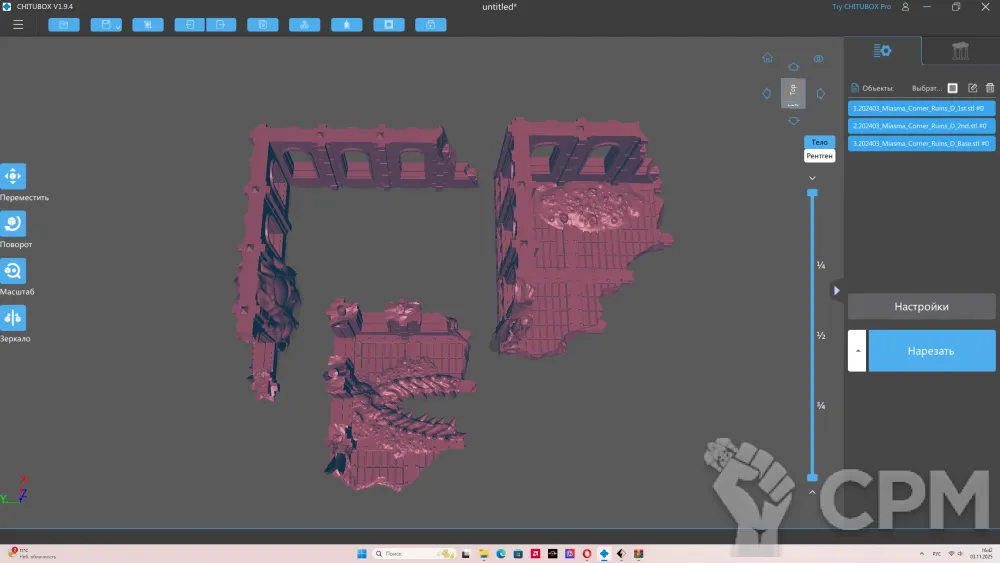Open the hamburger main menu
Viewport: 1000px width, 563px height.
[18, 24]
